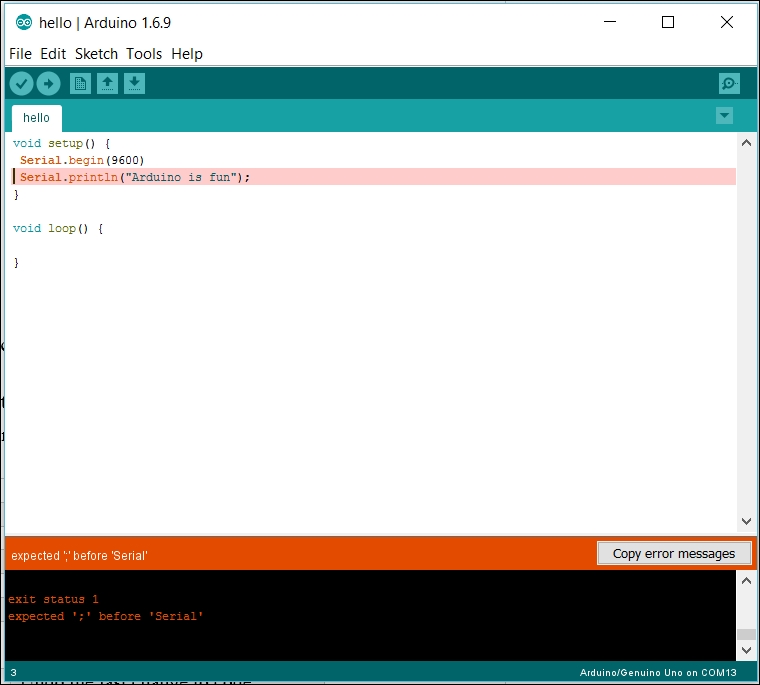Expand the tab options dropdown arrow

point(725,116)
